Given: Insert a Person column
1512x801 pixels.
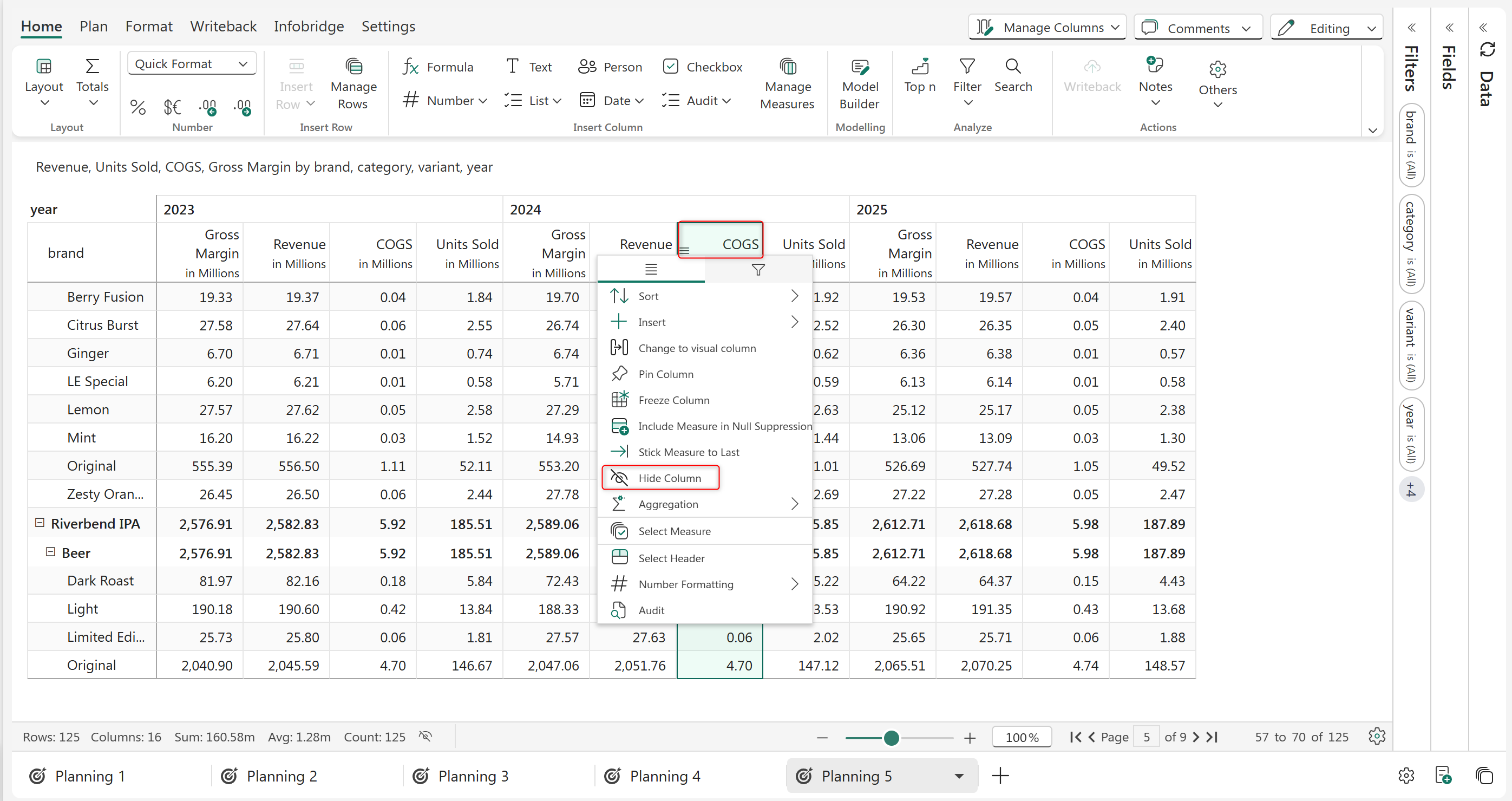Looking at the screenshot, I should point(610,67).
